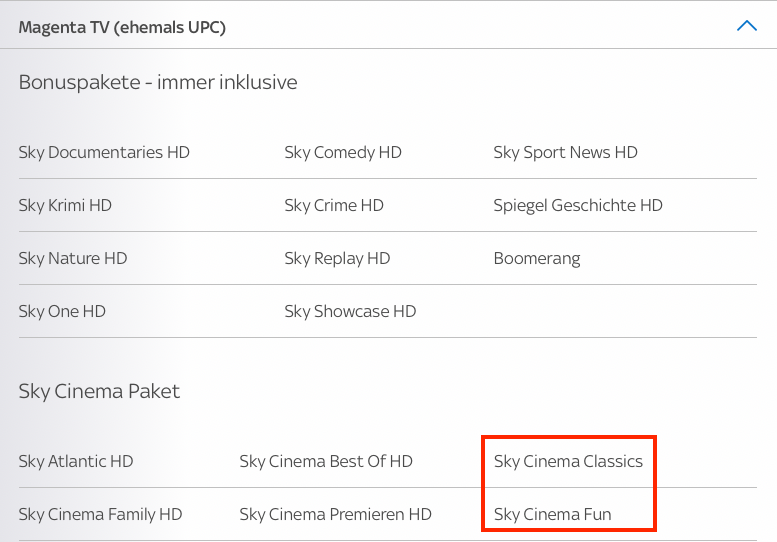Screen dimensions: 777x542
Task: Select Sky Cinema Classics channel
Action: (x=568, y=461)
